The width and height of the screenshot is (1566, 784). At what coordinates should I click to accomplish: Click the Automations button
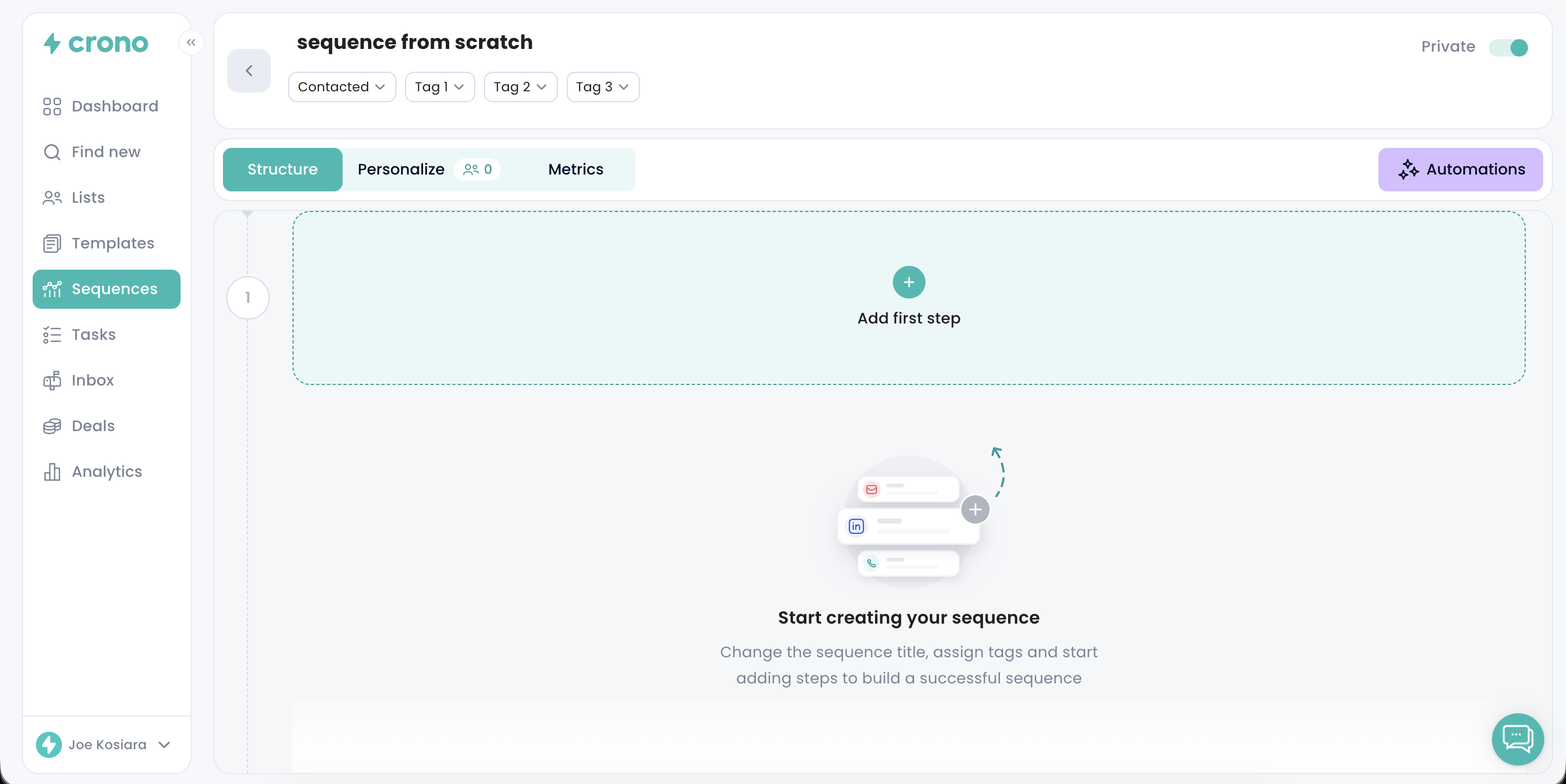[x=1460, y=170]
